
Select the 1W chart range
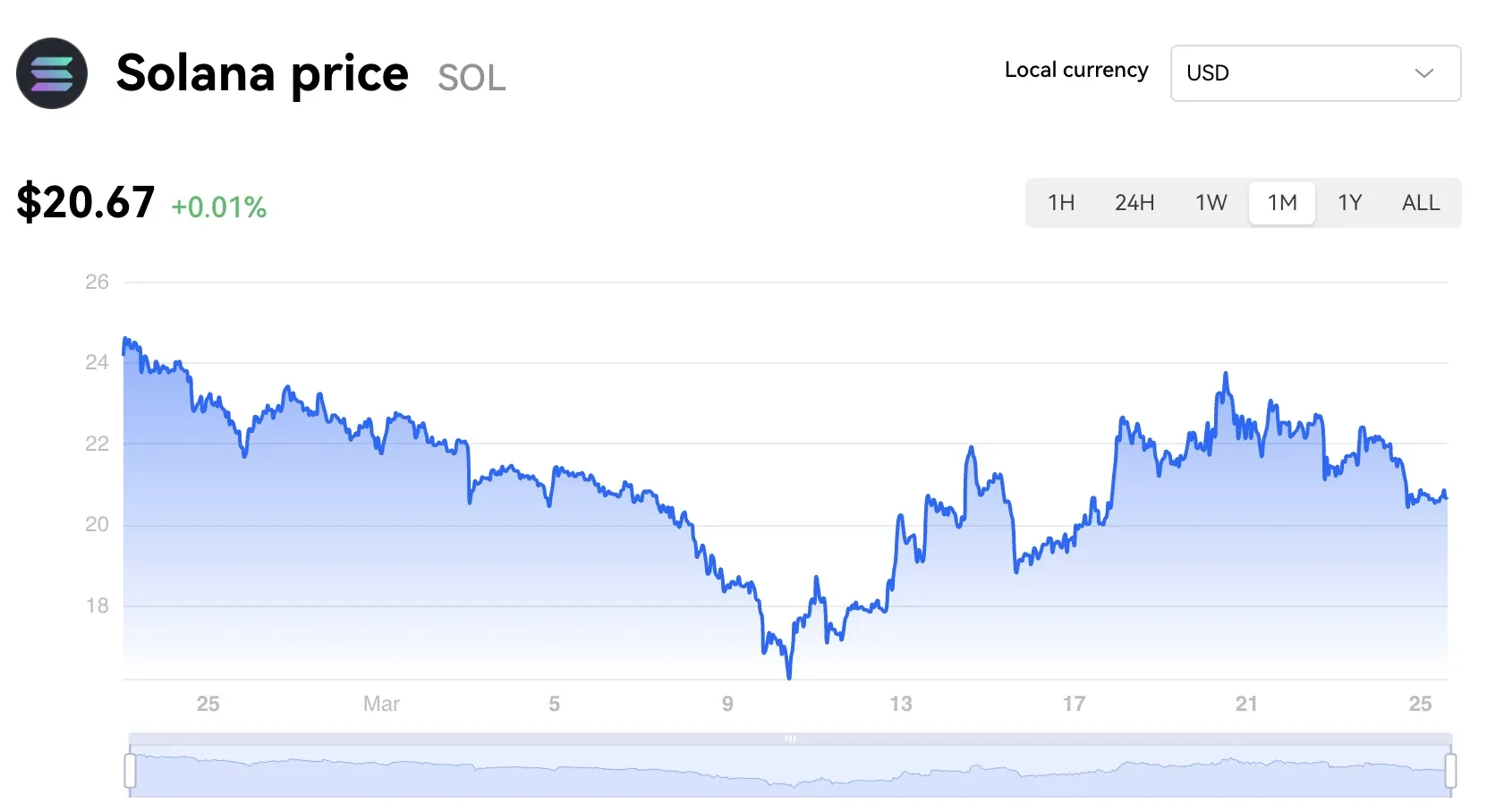tap(1211, 203)
